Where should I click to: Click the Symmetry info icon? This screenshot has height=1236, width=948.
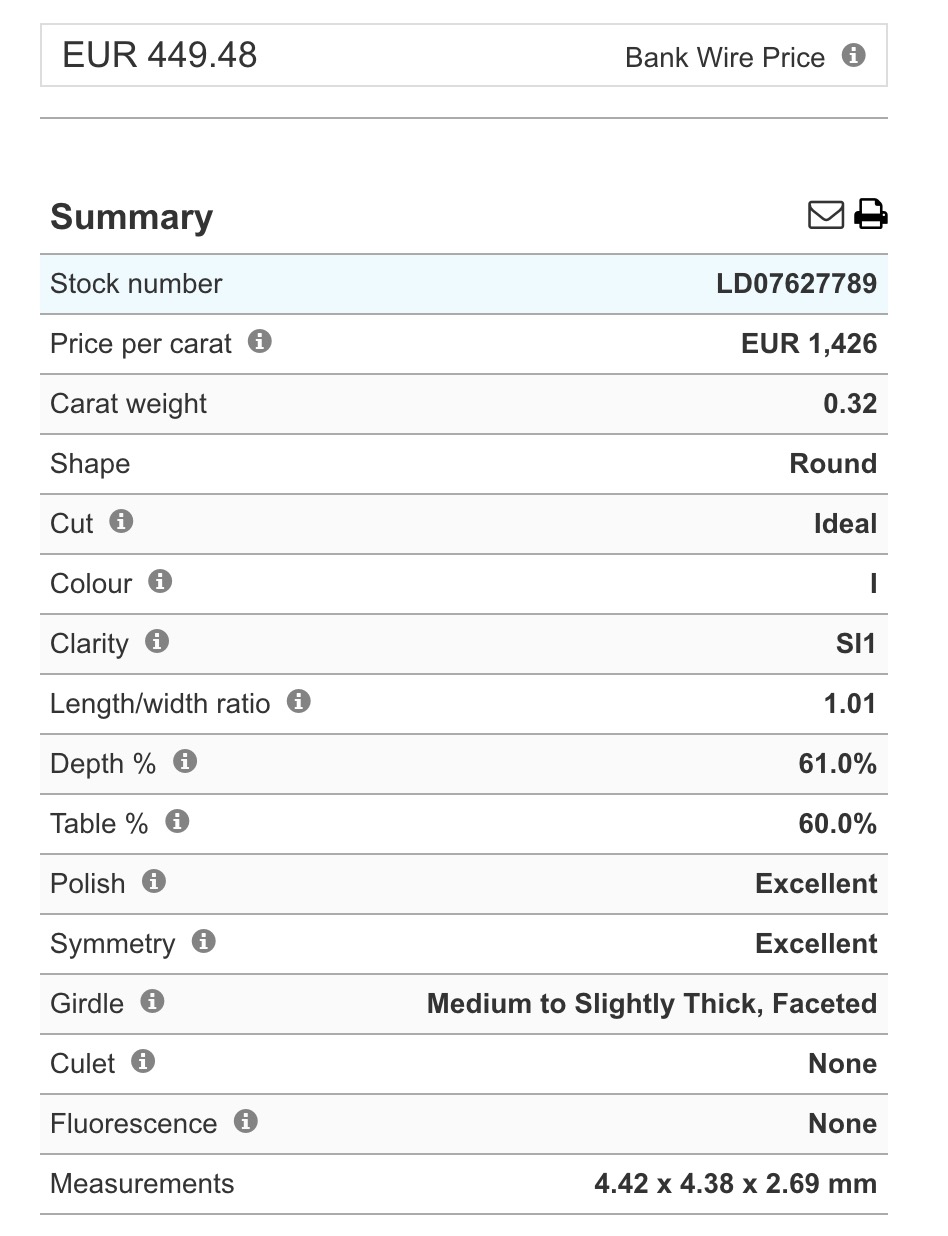point(203,941)
